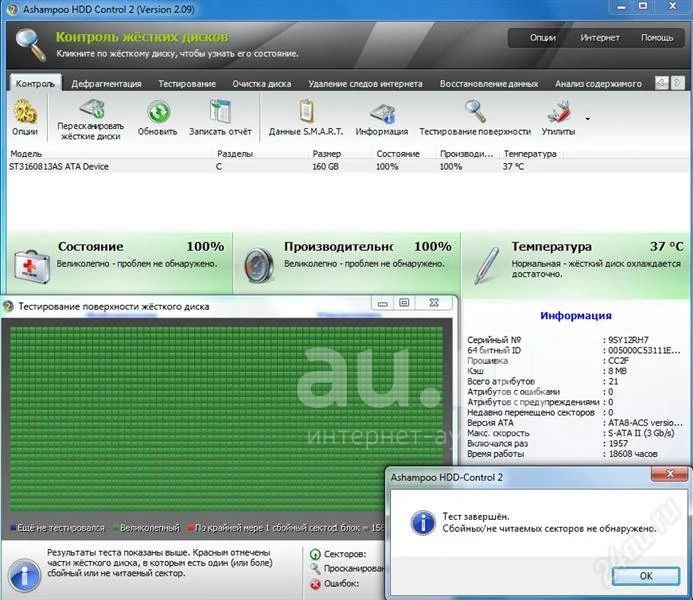Click the Серийный № value 9SY12RH7
The image size is (693, 600).
click(x=628, y=340)
